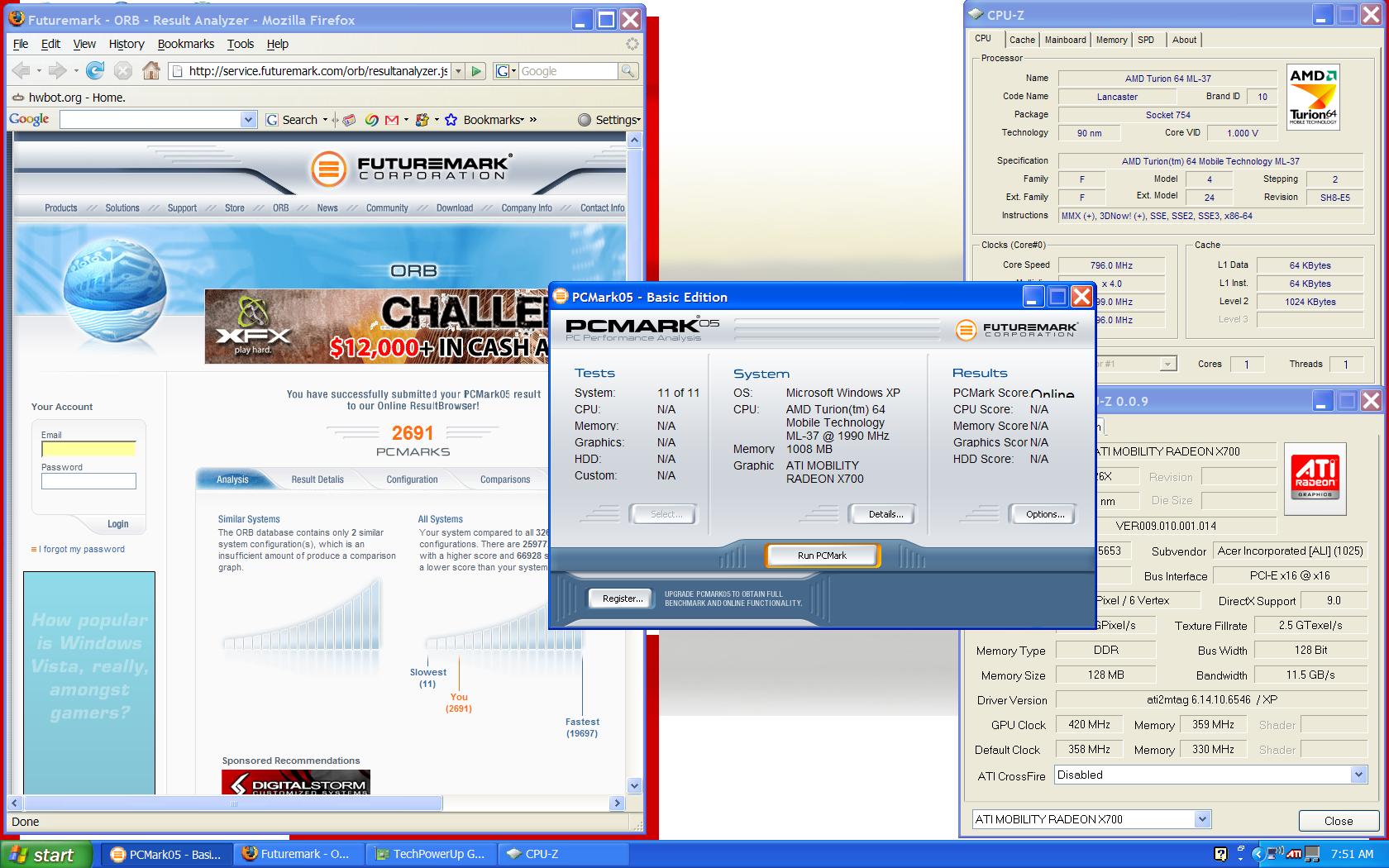Image resolution: width=1389 pixels, height=868 pixels.
Task: Open the hwbot.org bookmark
Action: [x=69, y=98]
